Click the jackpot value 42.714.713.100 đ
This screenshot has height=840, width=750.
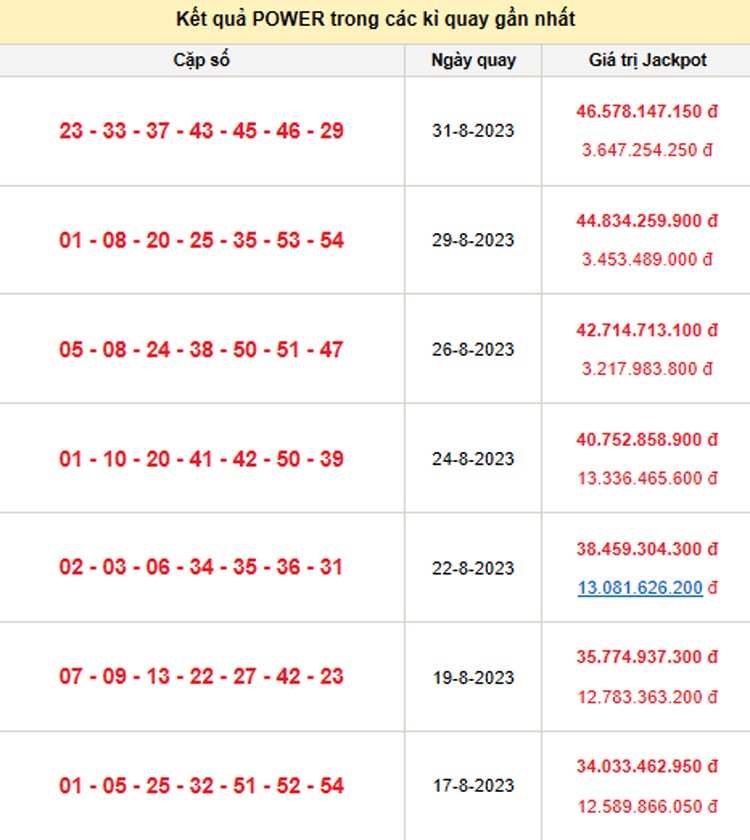[x=647, y=330]
